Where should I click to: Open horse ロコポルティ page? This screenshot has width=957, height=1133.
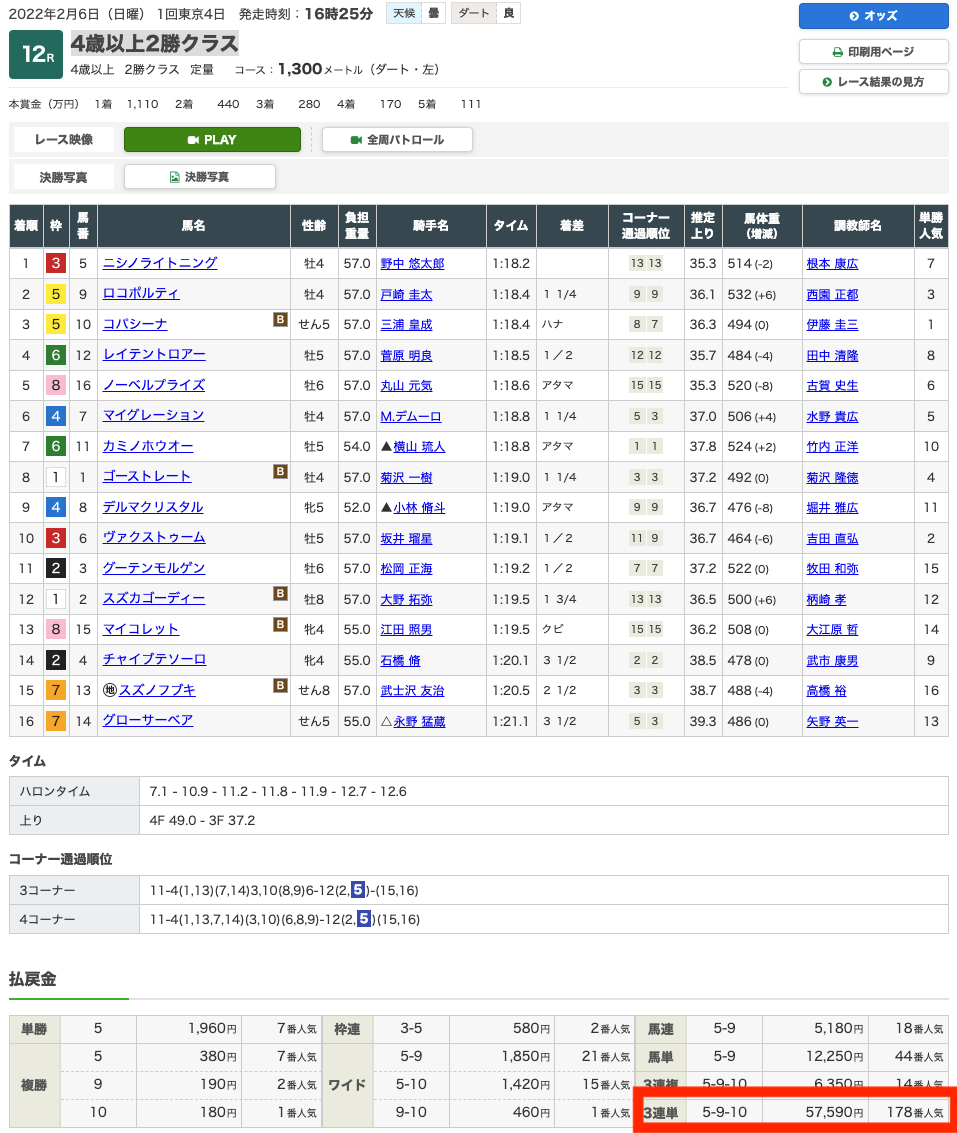(141, 293)
